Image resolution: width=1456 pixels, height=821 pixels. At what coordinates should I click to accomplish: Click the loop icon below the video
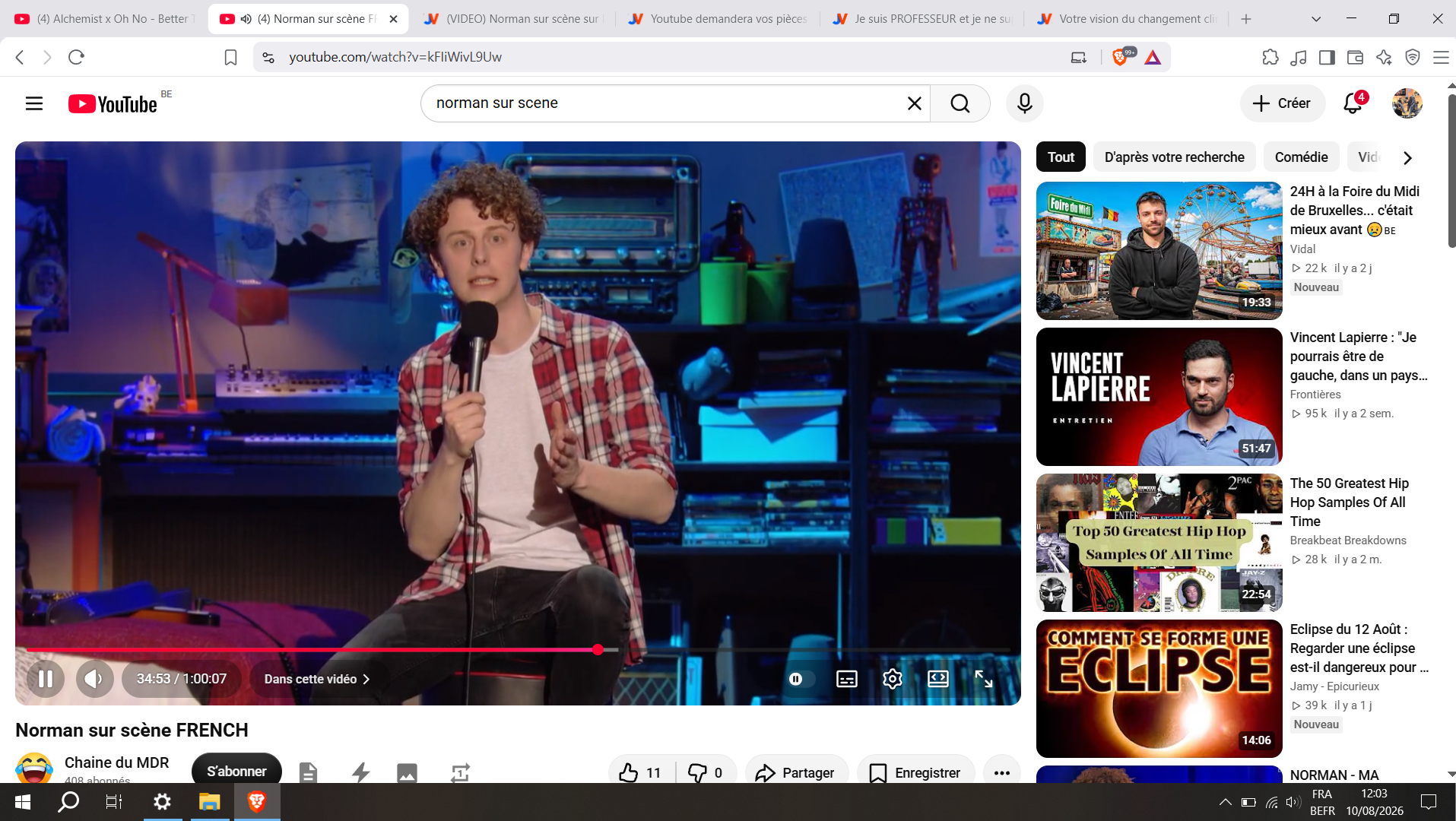(x=460, y=772)
